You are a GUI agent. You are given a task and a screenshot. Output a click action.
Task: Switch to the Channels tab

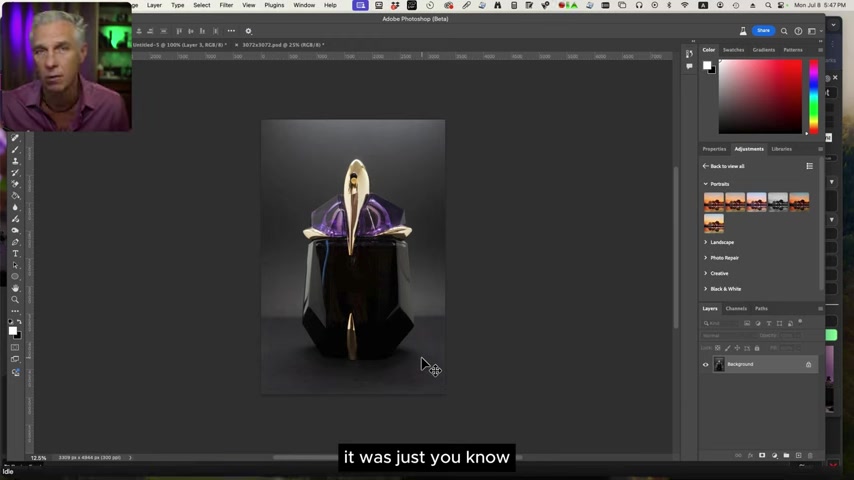click(x=736, y=308)
